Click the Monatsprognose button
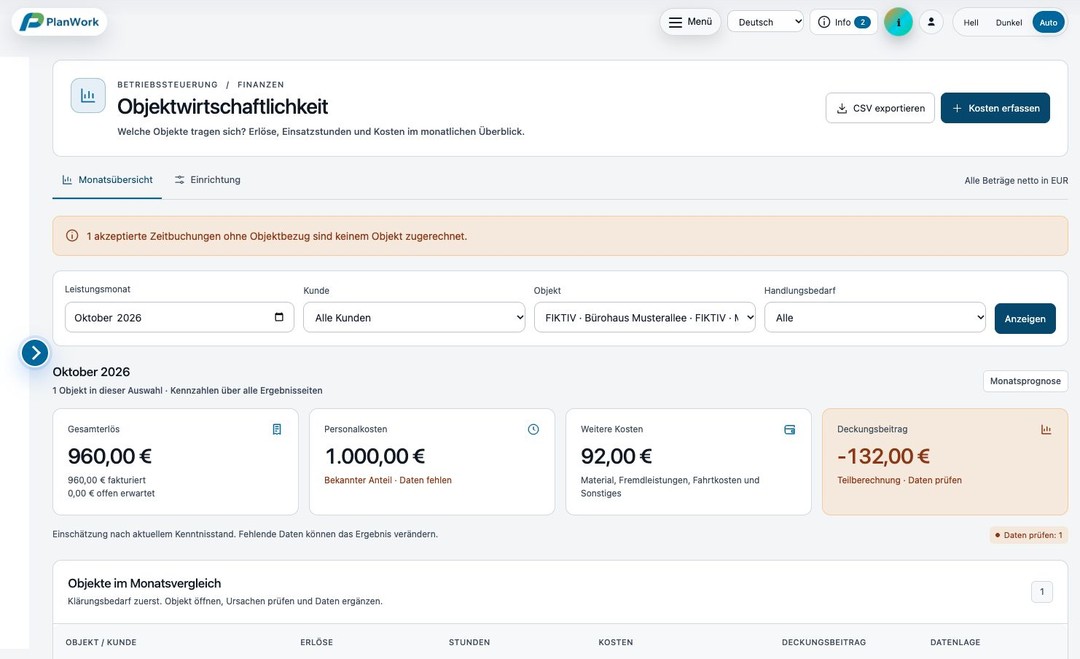This screenshot has width=1080, height=659. pyautogui.click(x=1025, y=381)
